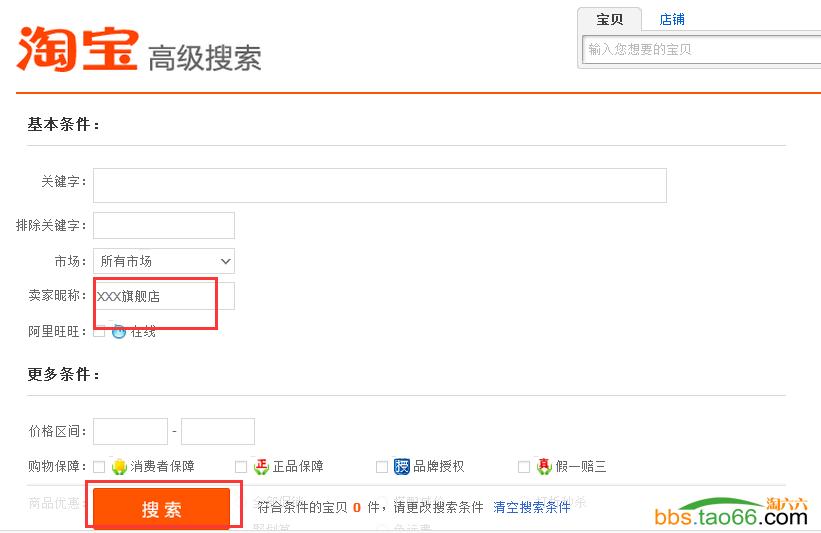The height and width of the screenshot is (533, 821).
Task: Select the 假一赔三 checkbox
Action: 524,467
